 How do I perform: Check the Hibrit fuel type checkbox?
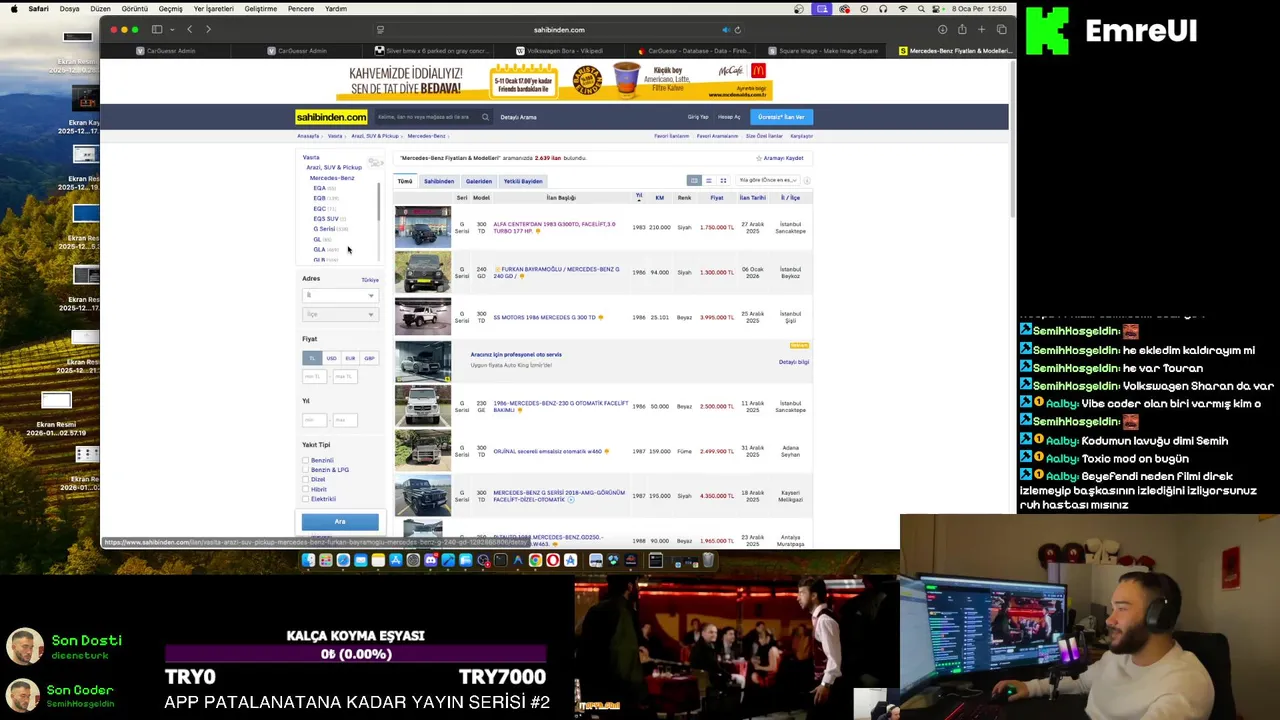point(305,489)
